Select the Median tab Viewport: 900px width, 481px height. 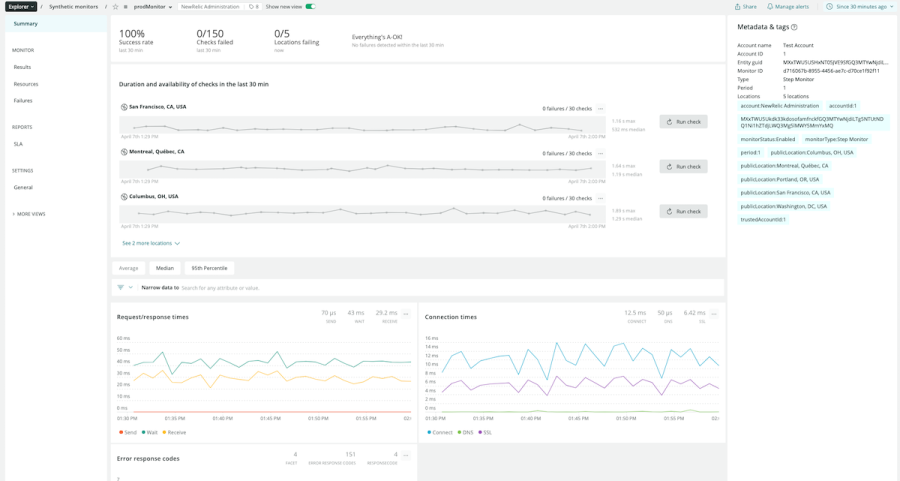(165, 268)
